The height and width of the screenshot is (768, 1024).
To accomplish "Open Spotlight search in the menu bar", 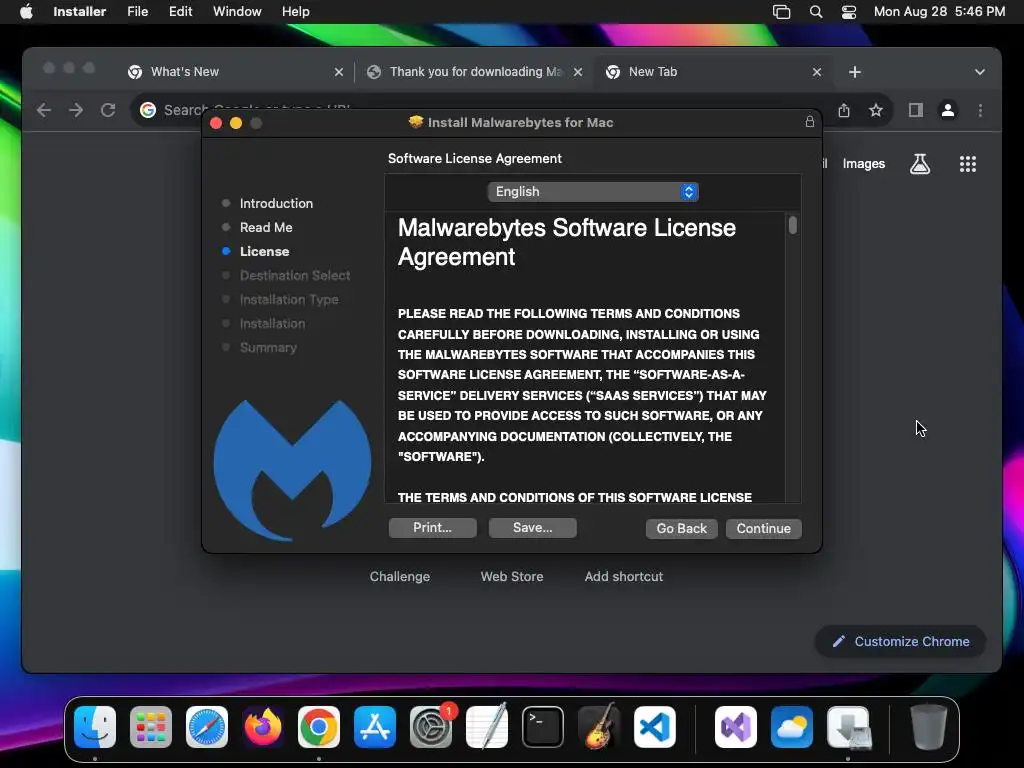I will (816, 12).
